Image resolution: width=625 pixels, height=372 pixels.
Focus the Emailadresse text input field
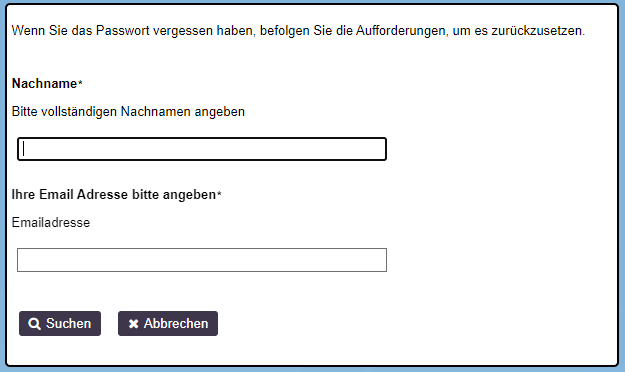point(202,260)
